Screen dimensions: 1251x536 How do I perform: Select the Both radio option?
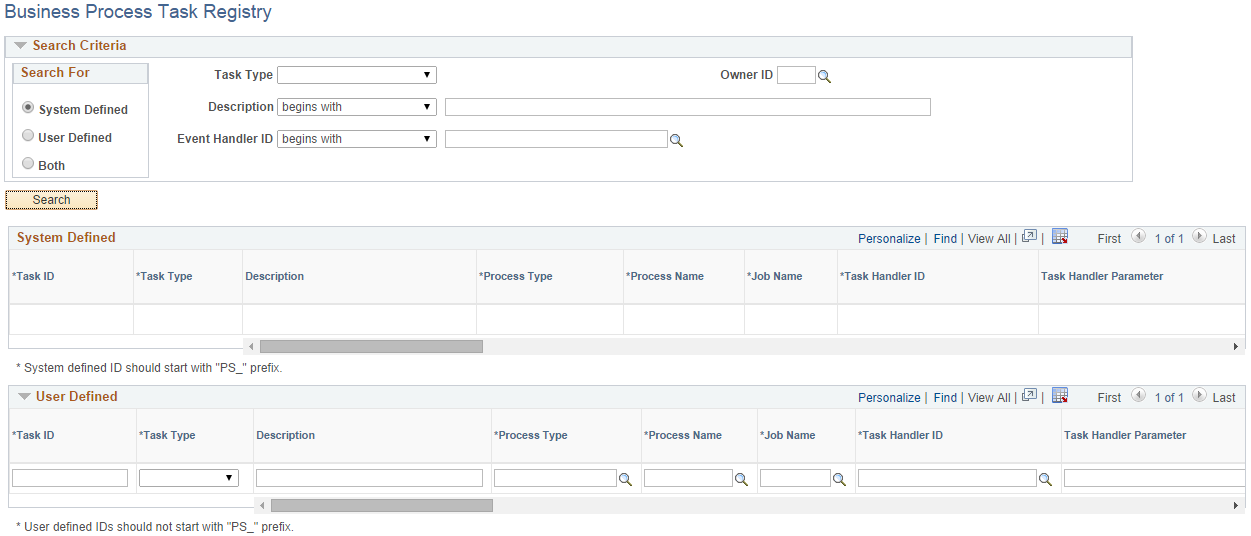[28, 164]
